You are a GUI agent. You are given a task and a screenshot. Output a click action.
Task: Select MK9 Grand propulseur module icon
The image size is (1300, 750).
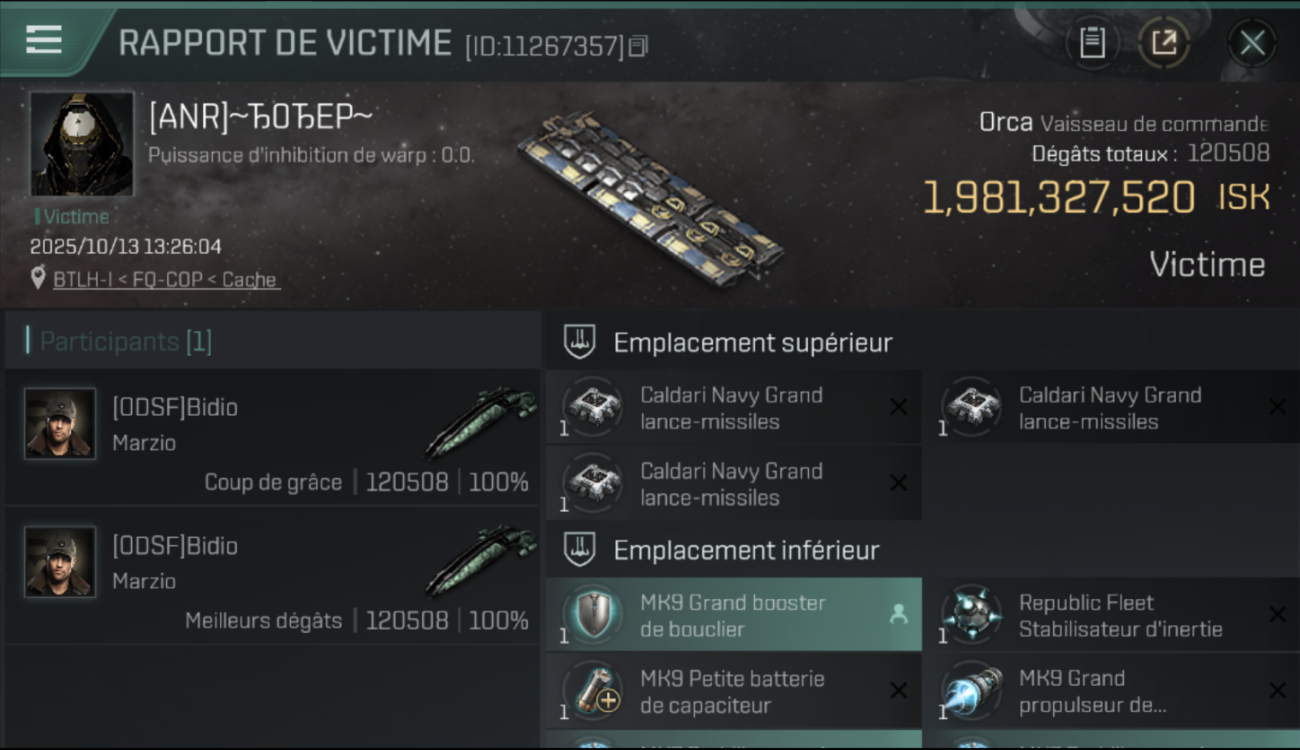(972, 690)
